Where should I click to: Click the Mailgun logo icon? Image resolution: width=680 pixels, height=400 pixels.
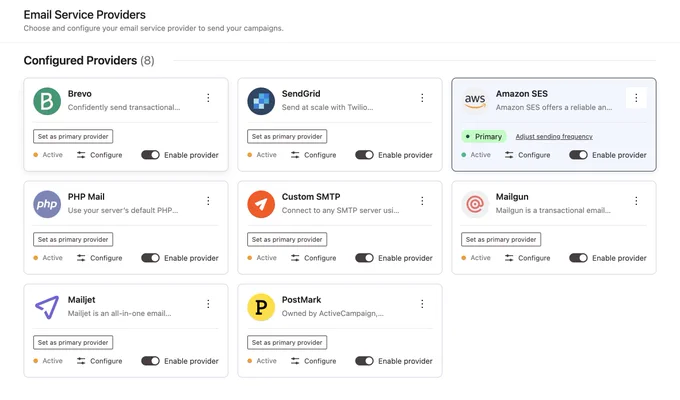click(475, 204)
